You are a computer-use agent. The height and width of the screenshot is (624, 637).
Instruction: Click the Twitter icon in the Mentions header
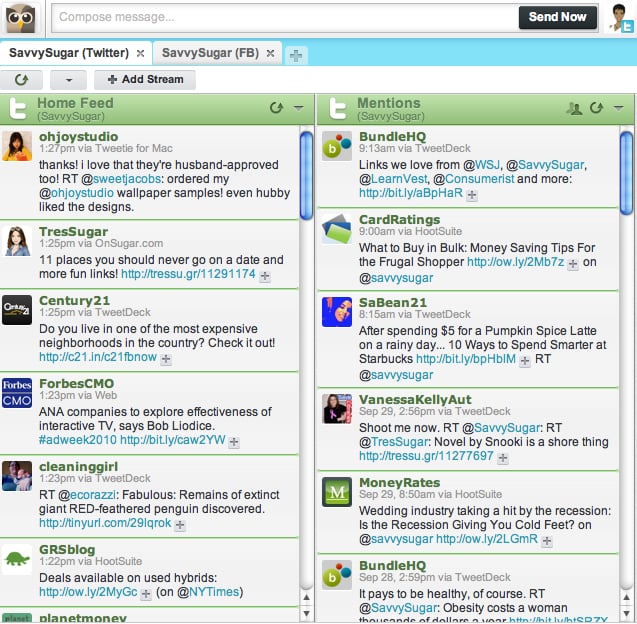click(338, 108)
